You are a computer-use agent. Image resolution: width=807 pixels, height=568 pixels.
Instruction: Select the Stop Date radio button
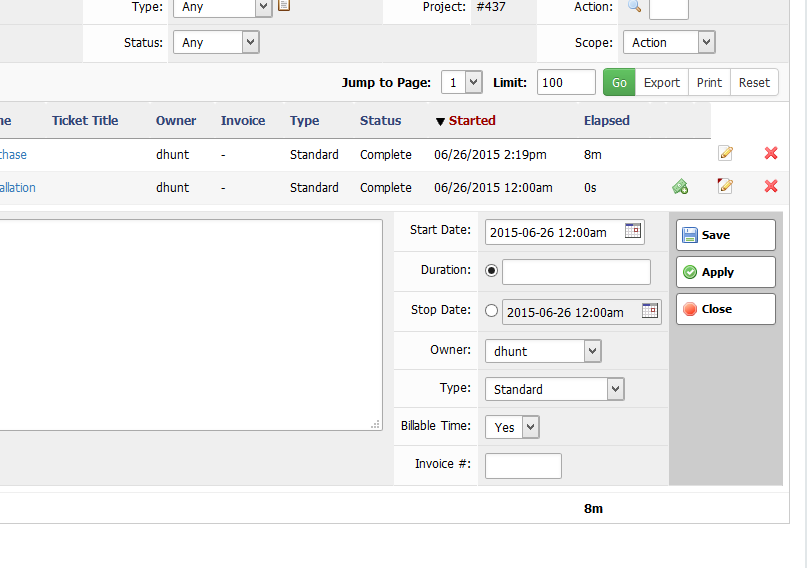coord(491,311)
